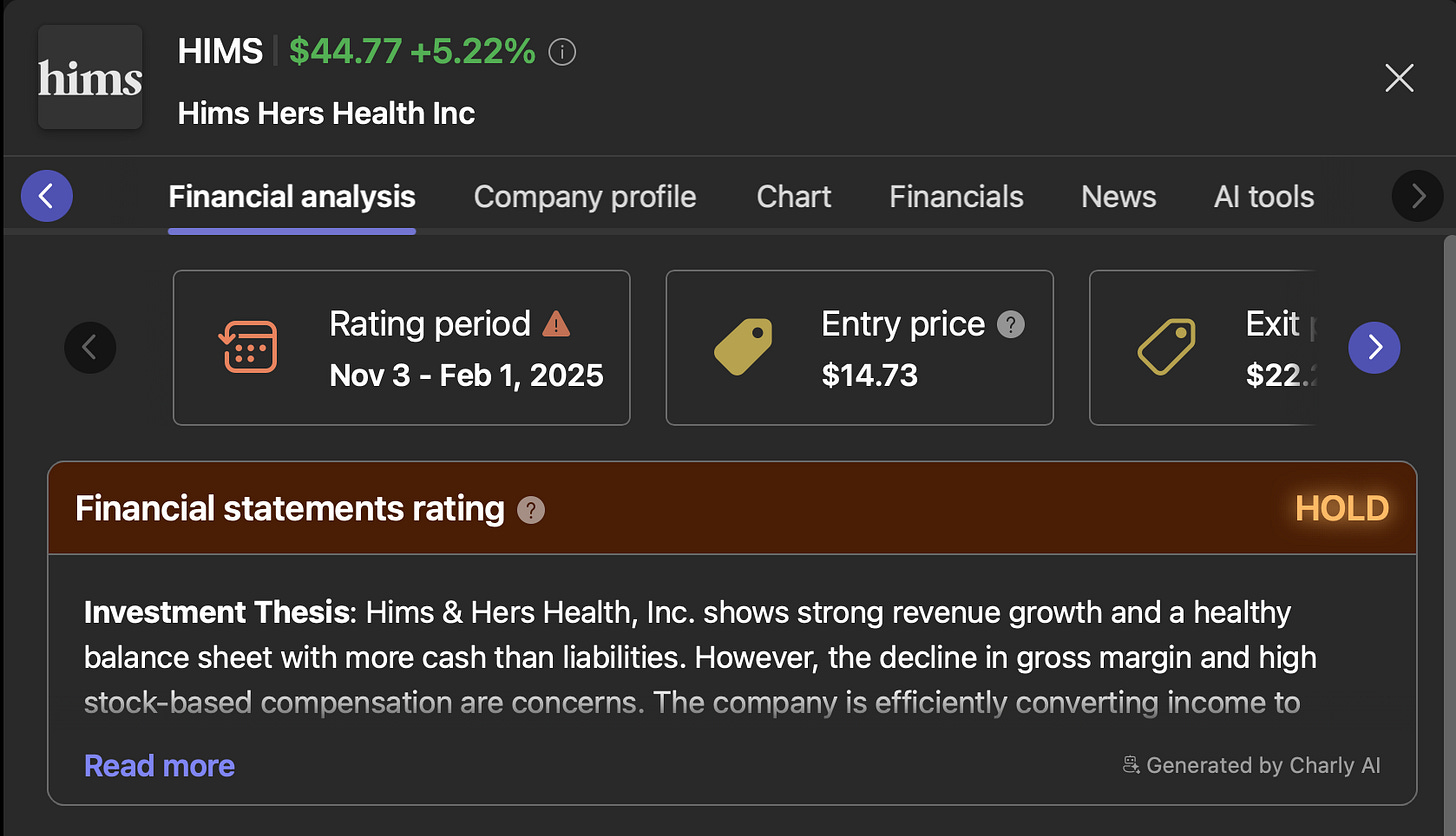Close the HIMS stock panel
The image size is (1456, 836).
pyautogui.click(x=1399, y=78)
